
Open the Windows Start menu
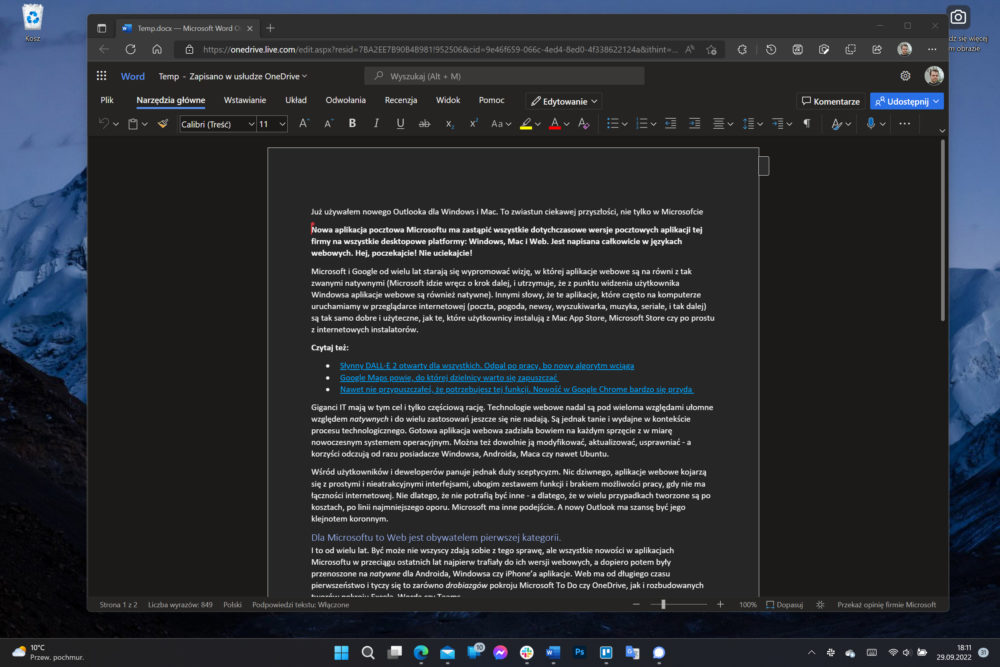341,652
